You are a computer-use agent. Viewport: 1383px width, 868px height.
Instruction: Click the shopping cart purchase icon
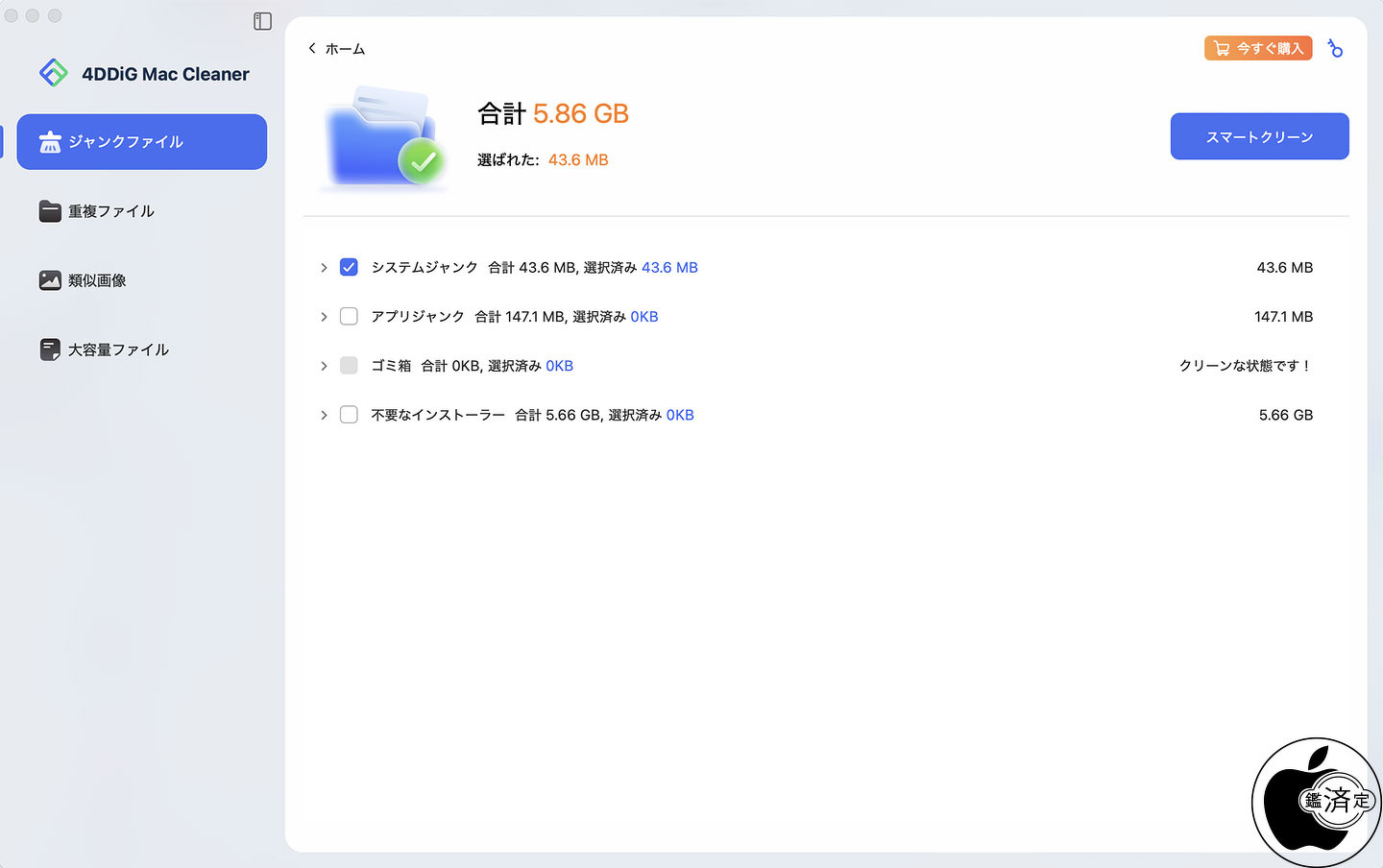pyautogui.click(x=1222, y=48)
